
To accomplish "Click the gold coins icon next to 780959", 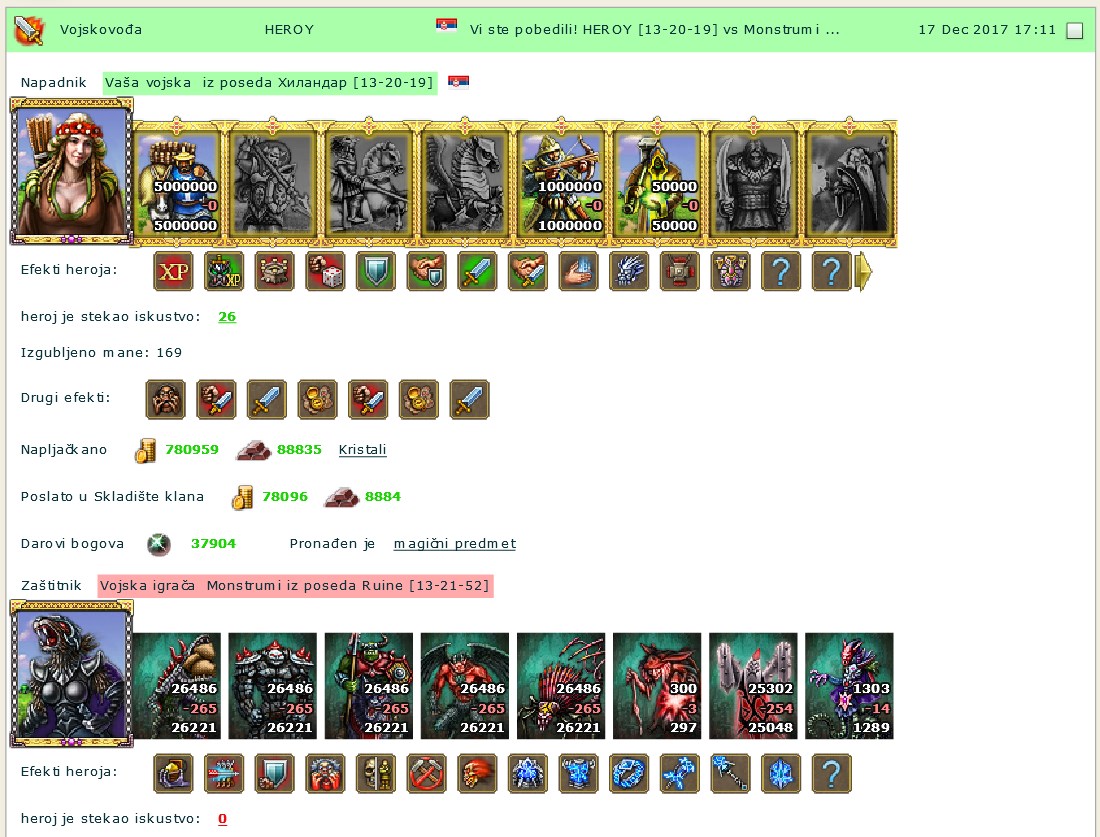I will [145, 450].
